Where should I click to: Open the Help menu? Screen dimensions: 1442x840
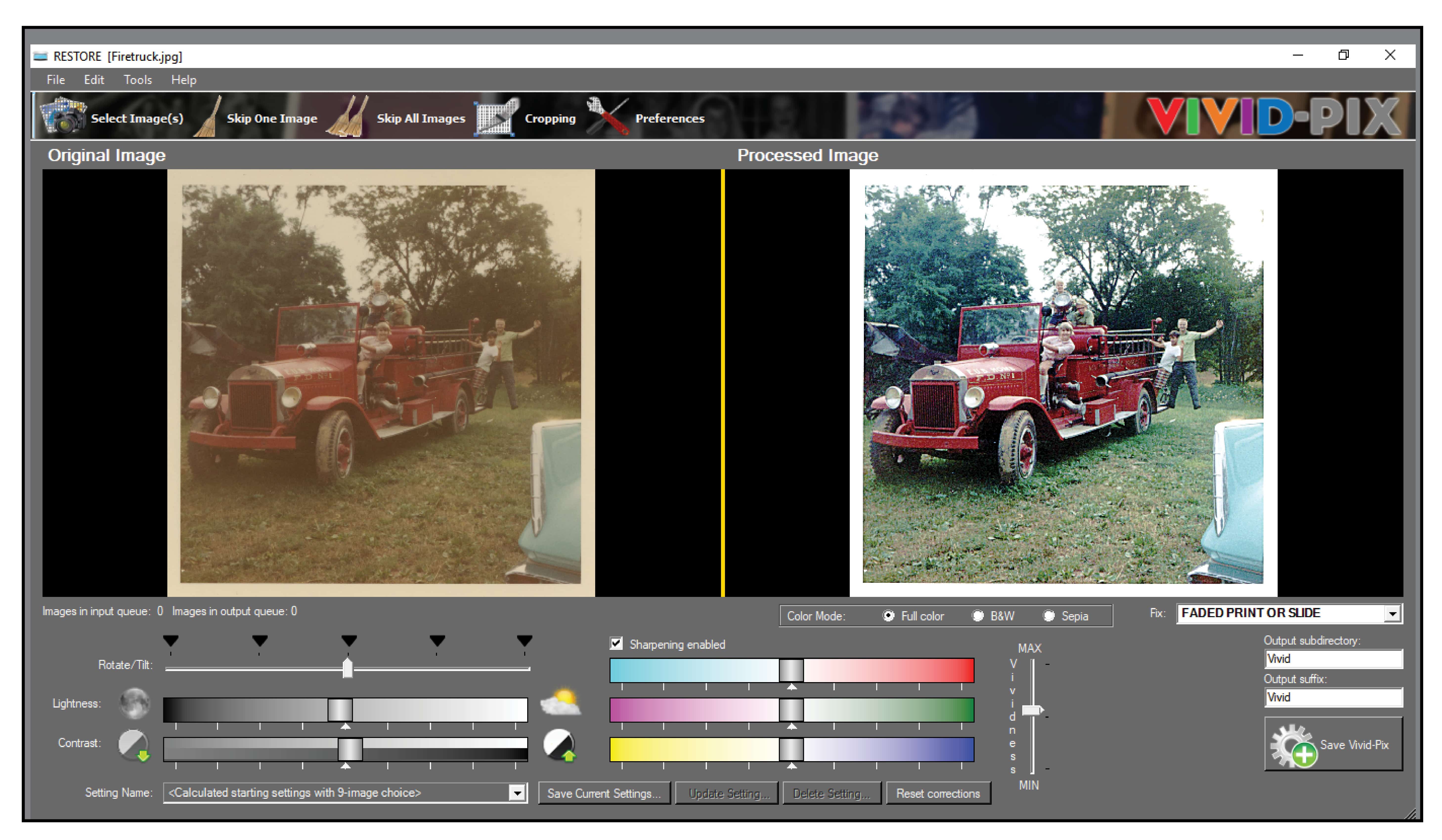click(x=184, y=80)
